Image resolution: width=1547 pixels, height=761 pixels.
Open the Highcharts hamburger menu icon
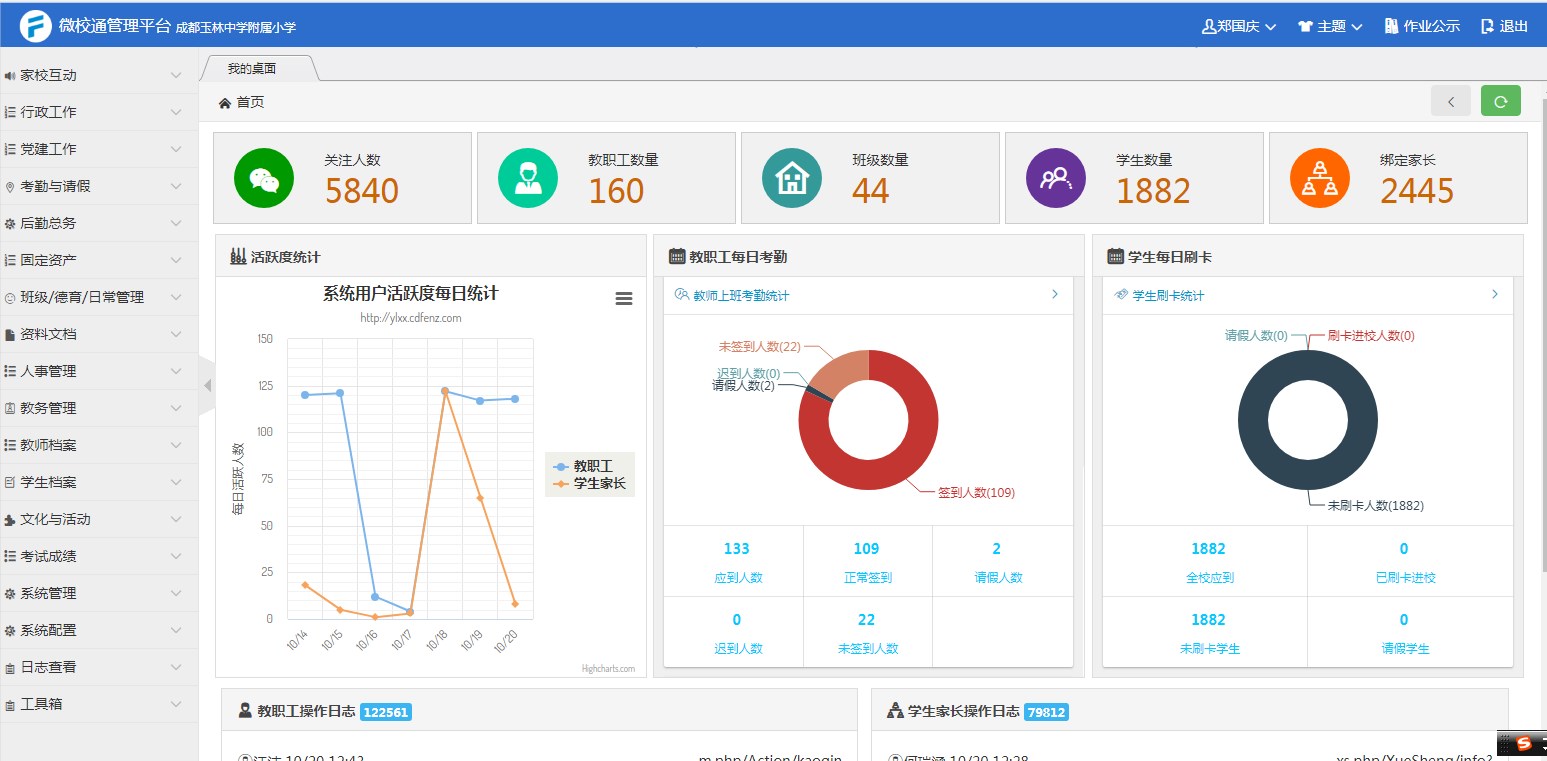[623, 298]
